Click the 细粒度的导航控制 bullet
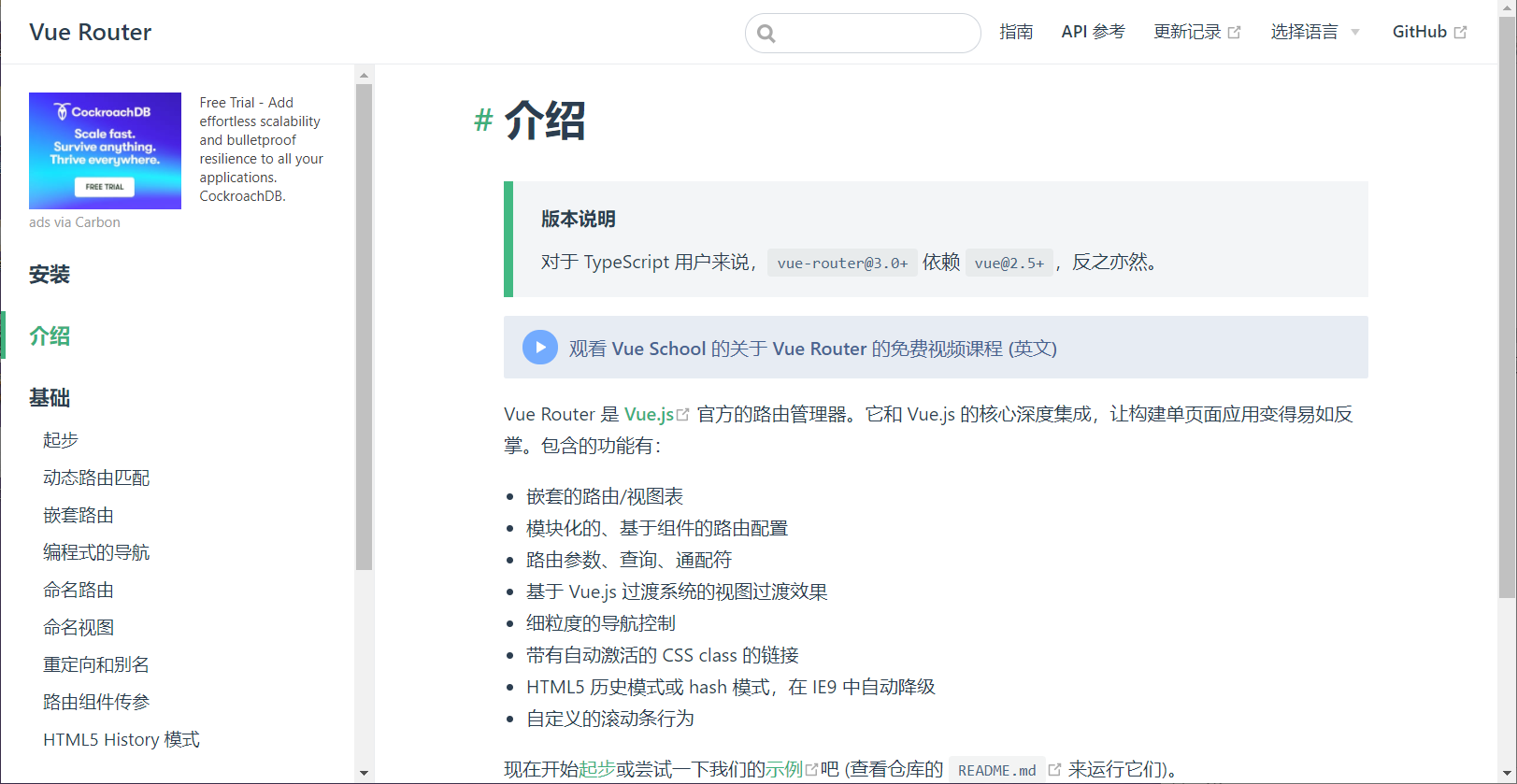Image resolution: width=1517 pixels, height=784 pixels. pos(601,623)
